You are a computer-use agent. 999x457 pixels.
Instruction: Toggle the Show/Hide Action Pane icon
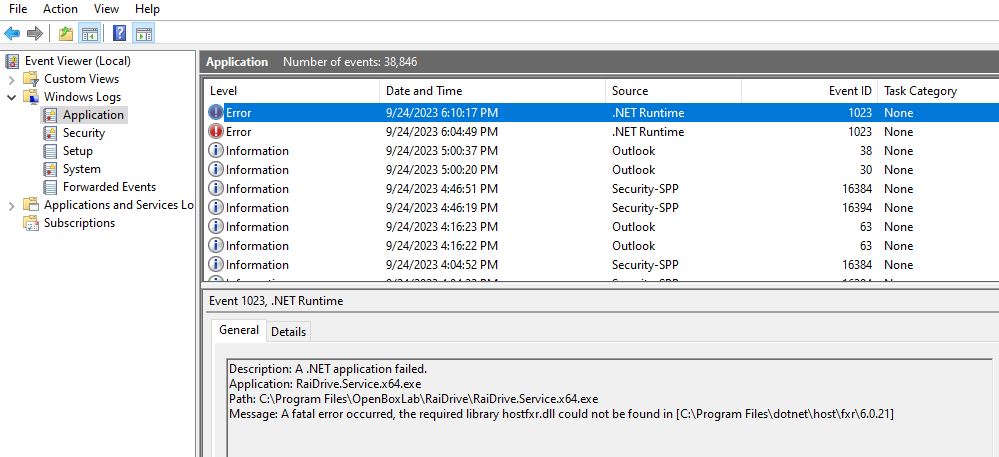click(x=143, y=34)
